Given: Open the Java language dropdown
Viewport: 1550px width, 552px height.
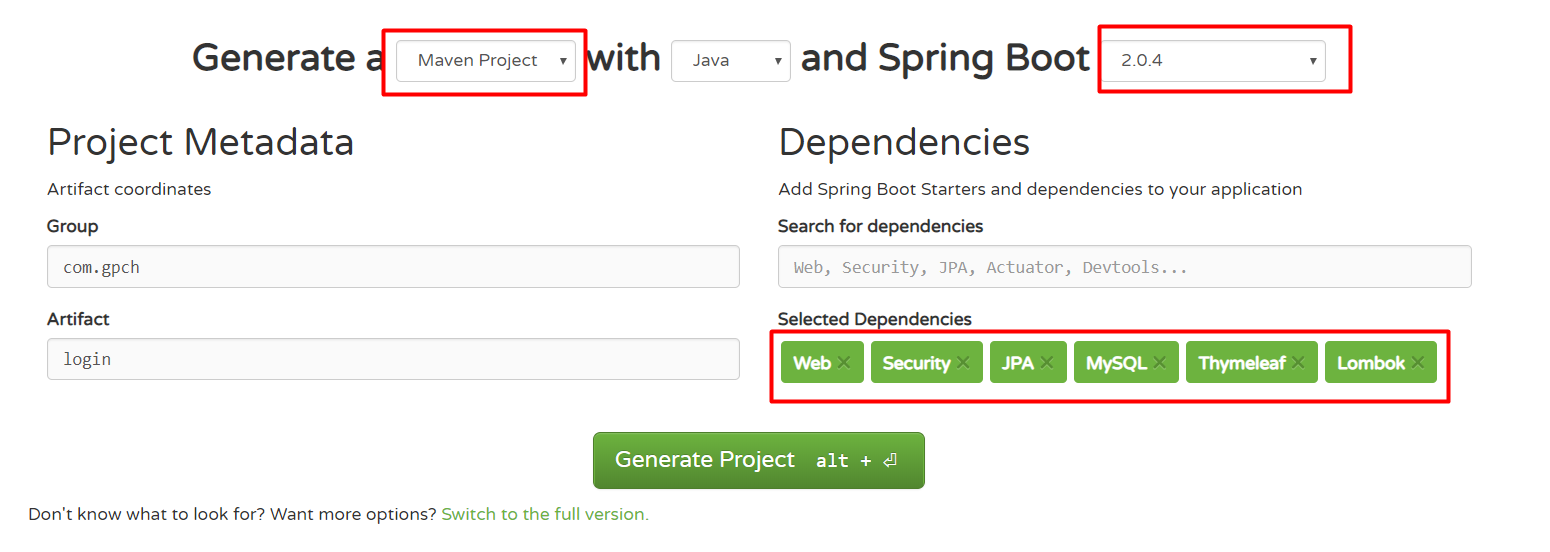Looking at the screenshot, I should pos(730,61).
